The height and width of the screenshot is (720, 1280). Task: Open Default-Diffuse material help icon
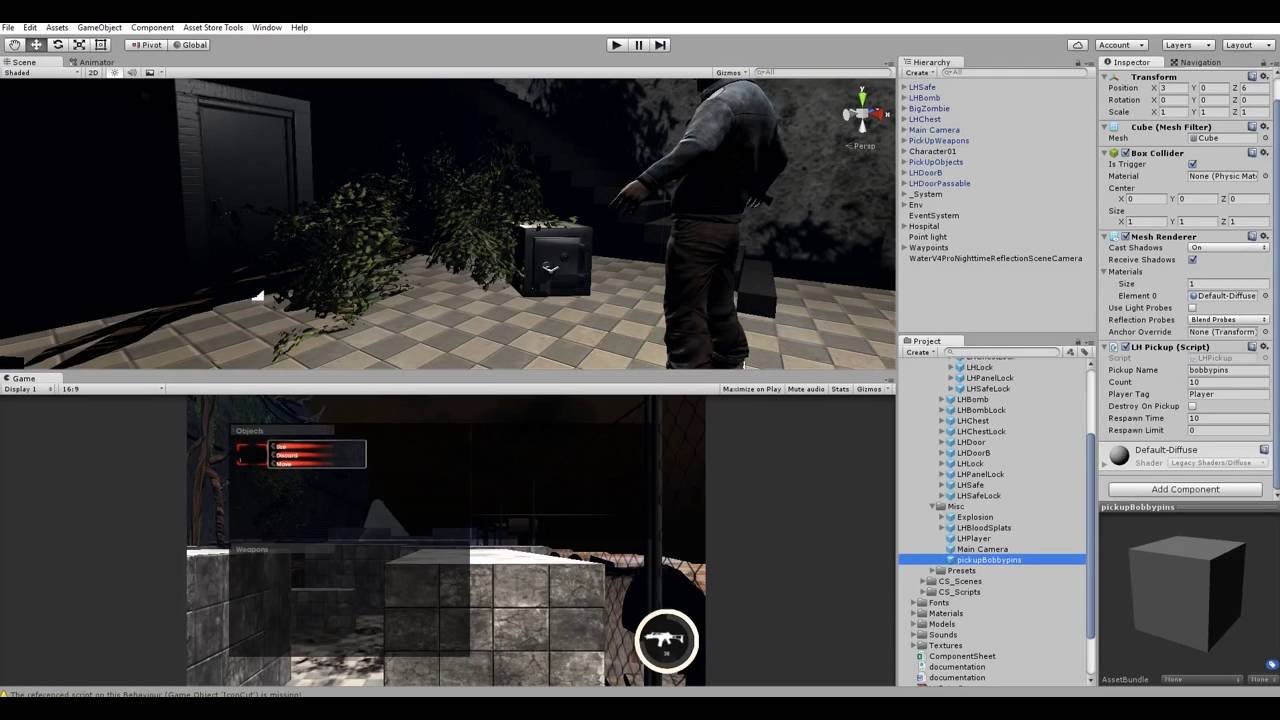pyautogui.click(x=1264, y=450)
